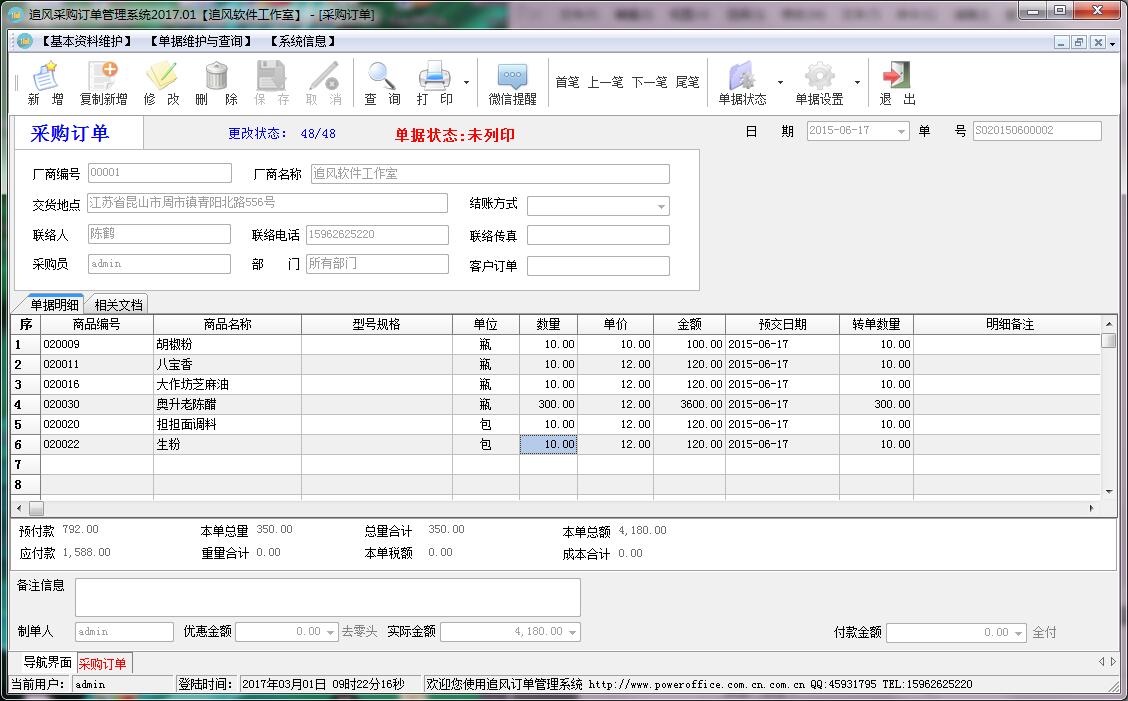
Task: Click the horizontal scrollbar of the grid
Action: coord(560,508)
